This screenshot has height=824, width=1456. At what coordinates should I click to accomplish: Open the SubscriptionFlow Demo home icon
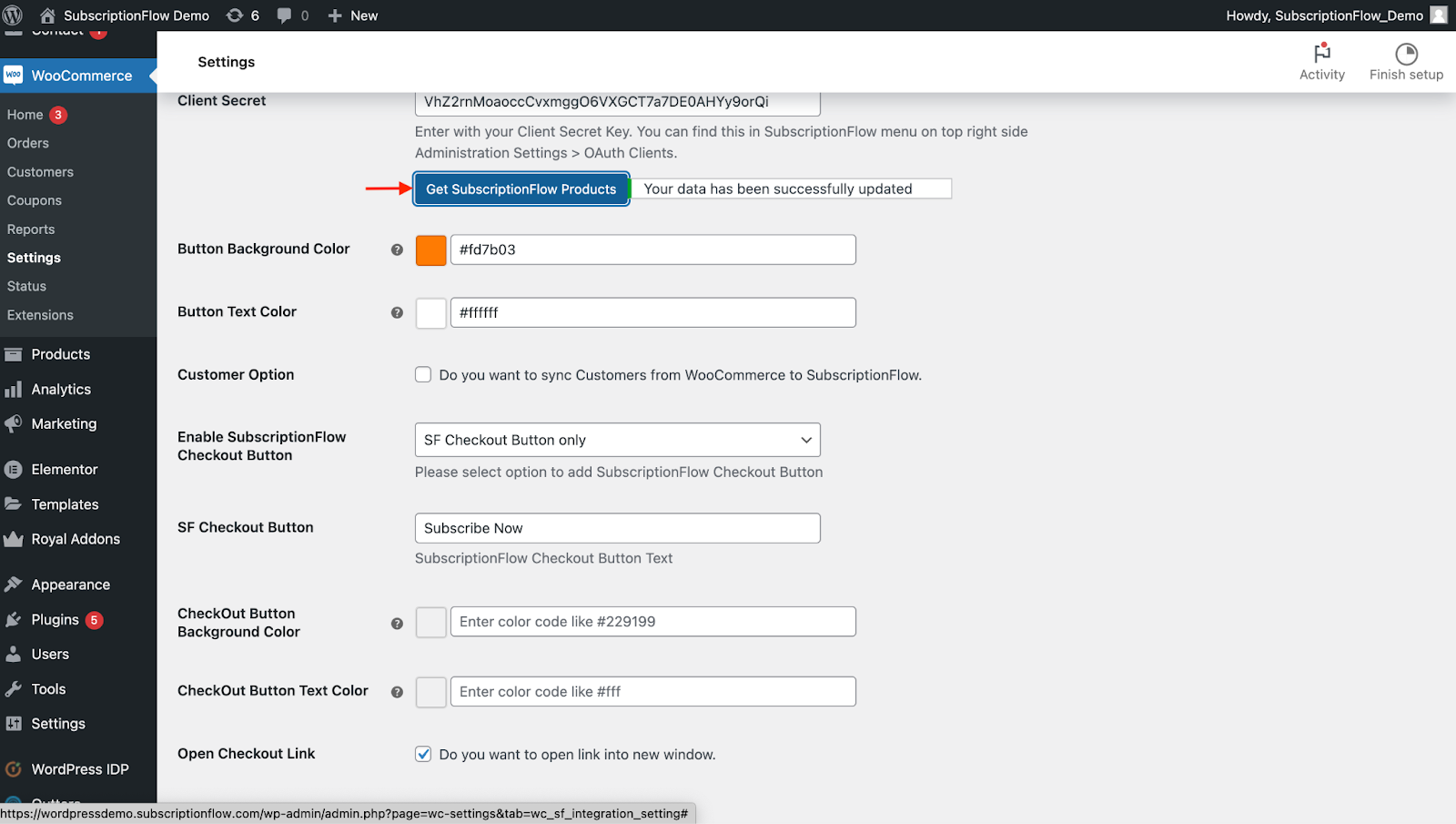coord(47,15)
